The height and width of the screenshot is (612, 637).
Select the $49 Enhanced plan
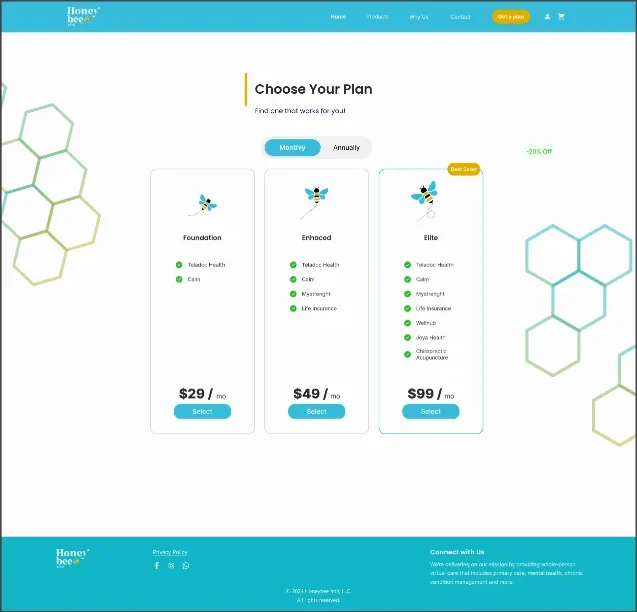316,412
